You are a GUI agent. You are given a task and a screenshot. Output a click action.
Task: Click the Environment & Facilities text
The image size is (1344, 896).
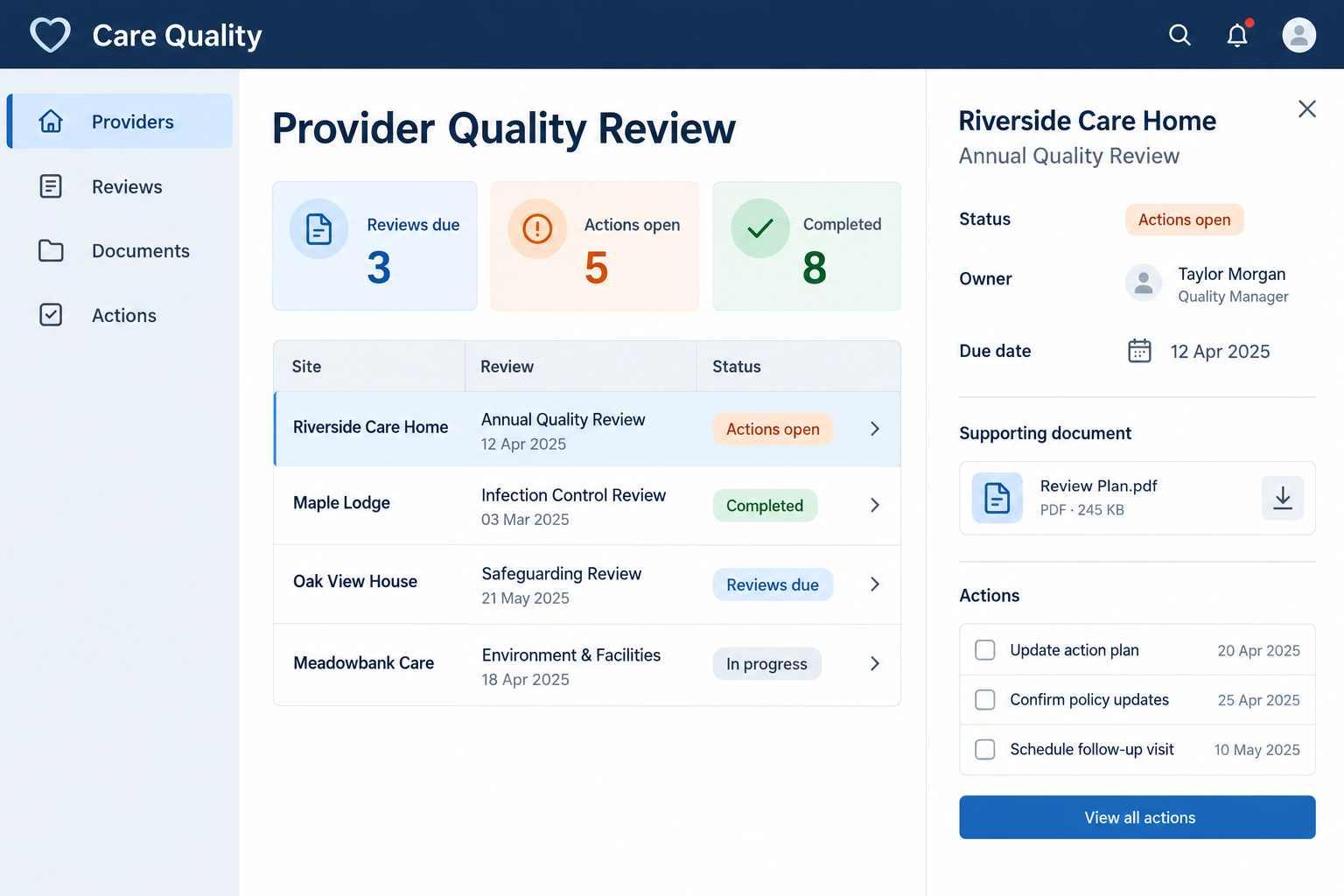coord(571,655)
